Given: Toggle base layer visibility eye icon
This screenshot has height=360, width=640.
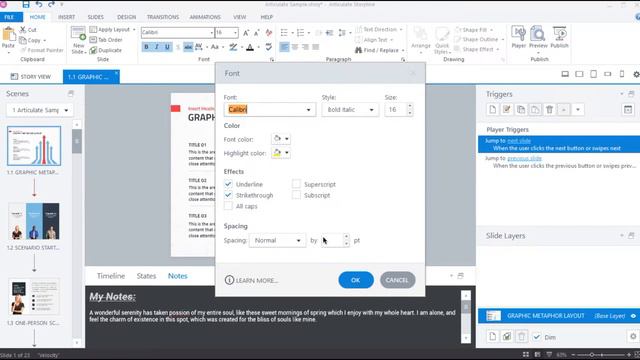Looking at the screenshot, I should (x=633, y=316).
